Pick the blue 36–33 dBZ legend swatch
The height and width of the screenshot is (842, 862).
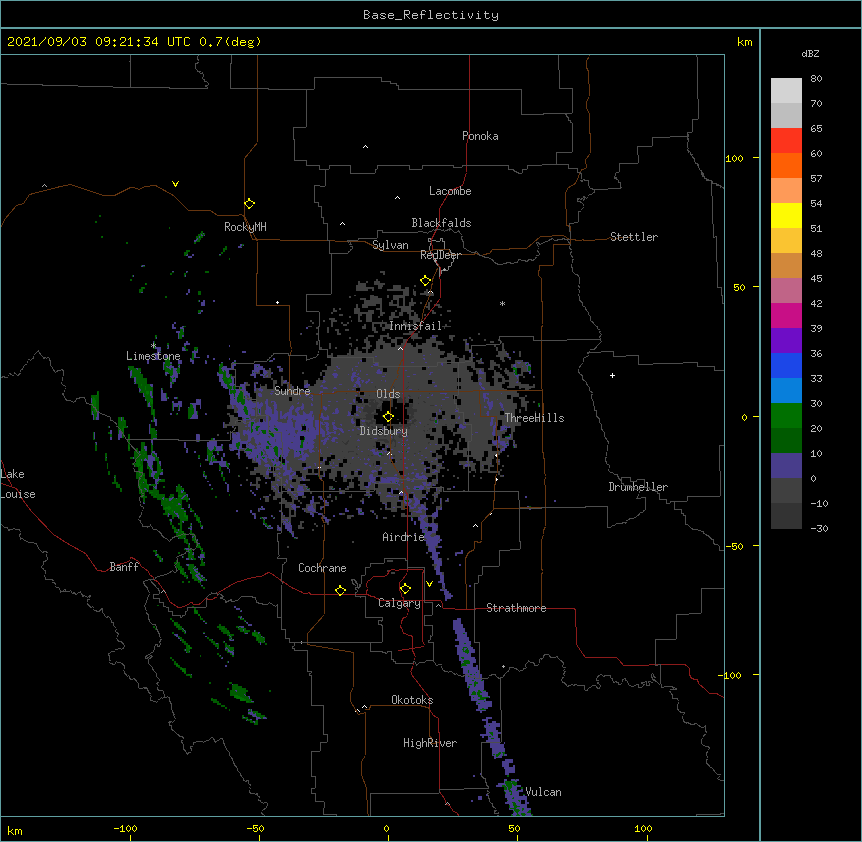[786, 365]
